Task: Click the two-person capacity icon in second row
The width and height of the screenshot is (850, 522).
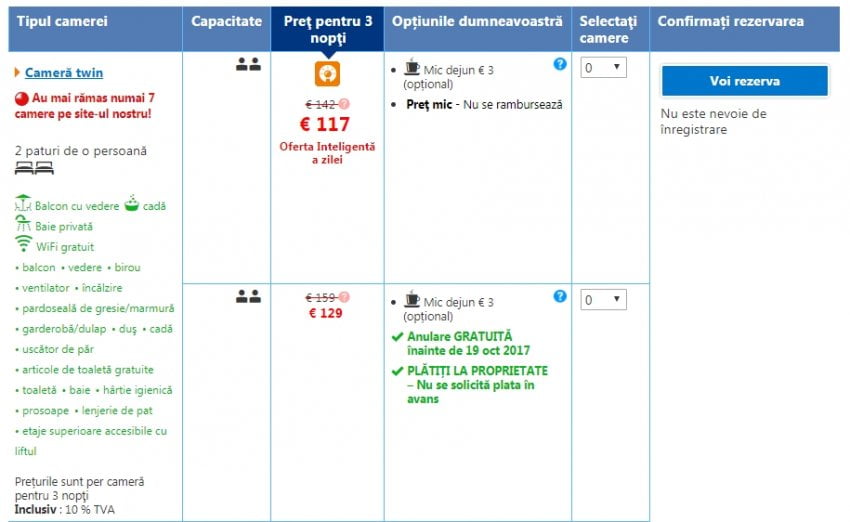Action: click(x=248, y=296)
